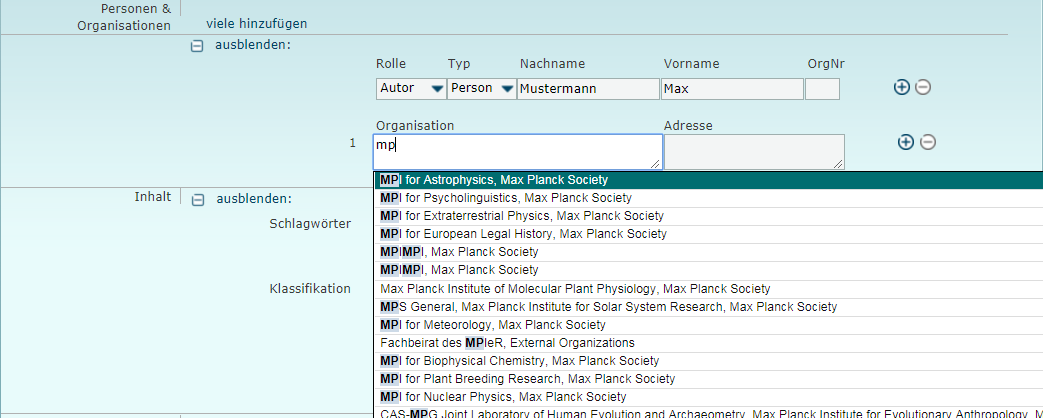Open the Typ dropdown showing Person
Image resolution: width=1043 pixels, height=418 pixels.
(481, 88)
